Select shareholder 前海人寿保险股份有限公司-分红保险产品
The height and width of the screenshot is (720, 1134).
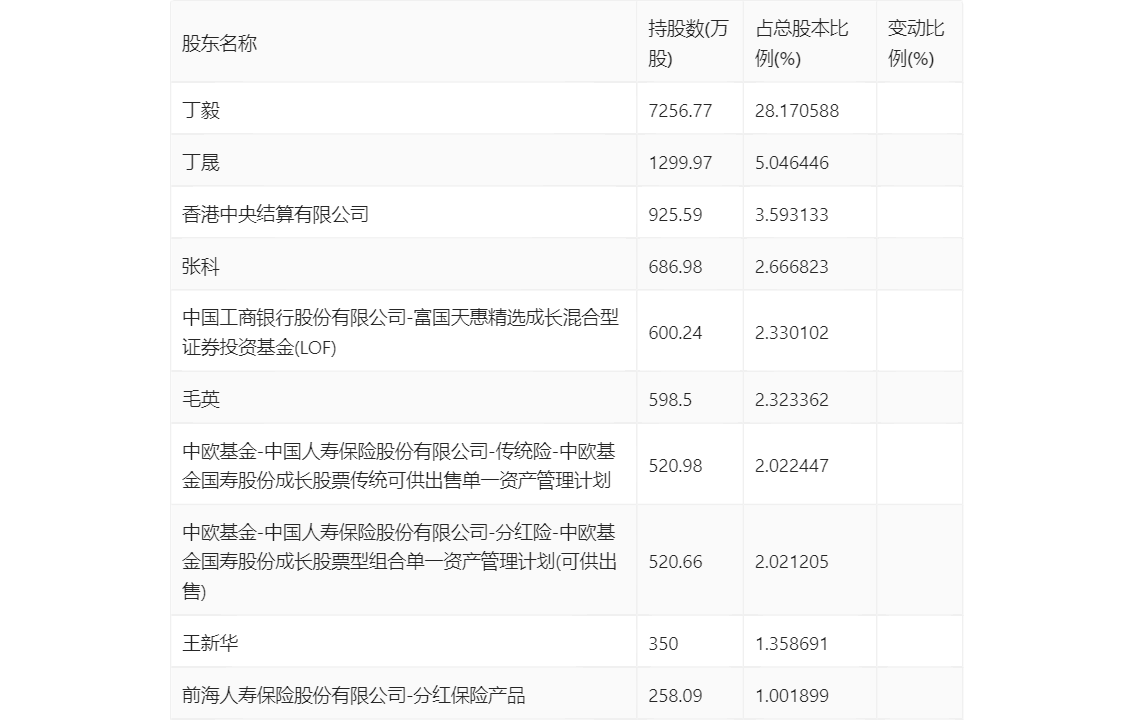click(x=354, y=695)
